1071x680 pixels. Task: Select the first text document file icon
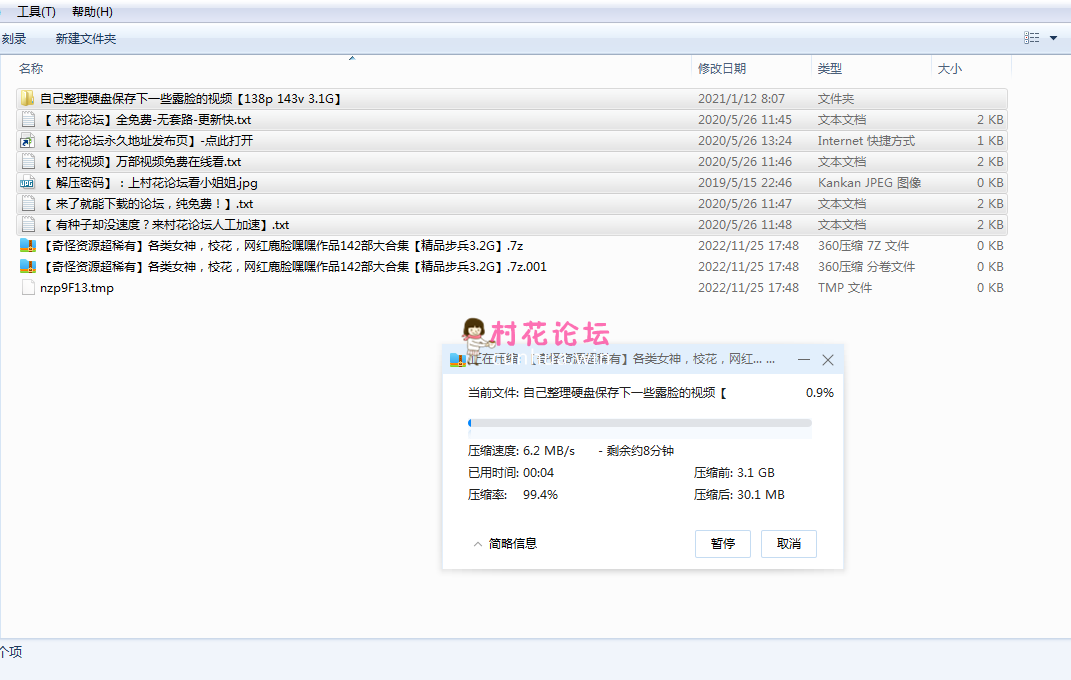(x=28, y=120)
